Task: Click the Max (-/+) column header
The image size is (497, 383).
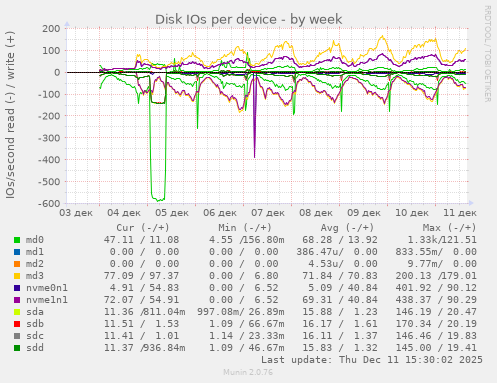Action: tap(450, 228)
